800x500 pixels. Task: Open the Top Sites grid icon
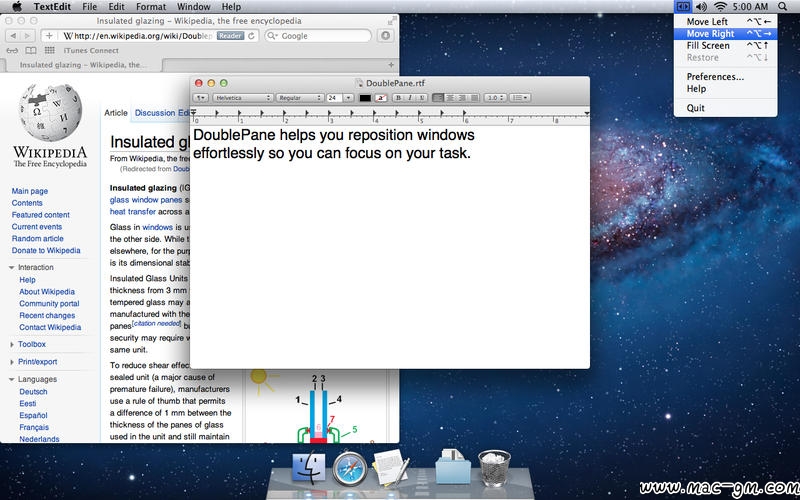[x=49, y=51]
